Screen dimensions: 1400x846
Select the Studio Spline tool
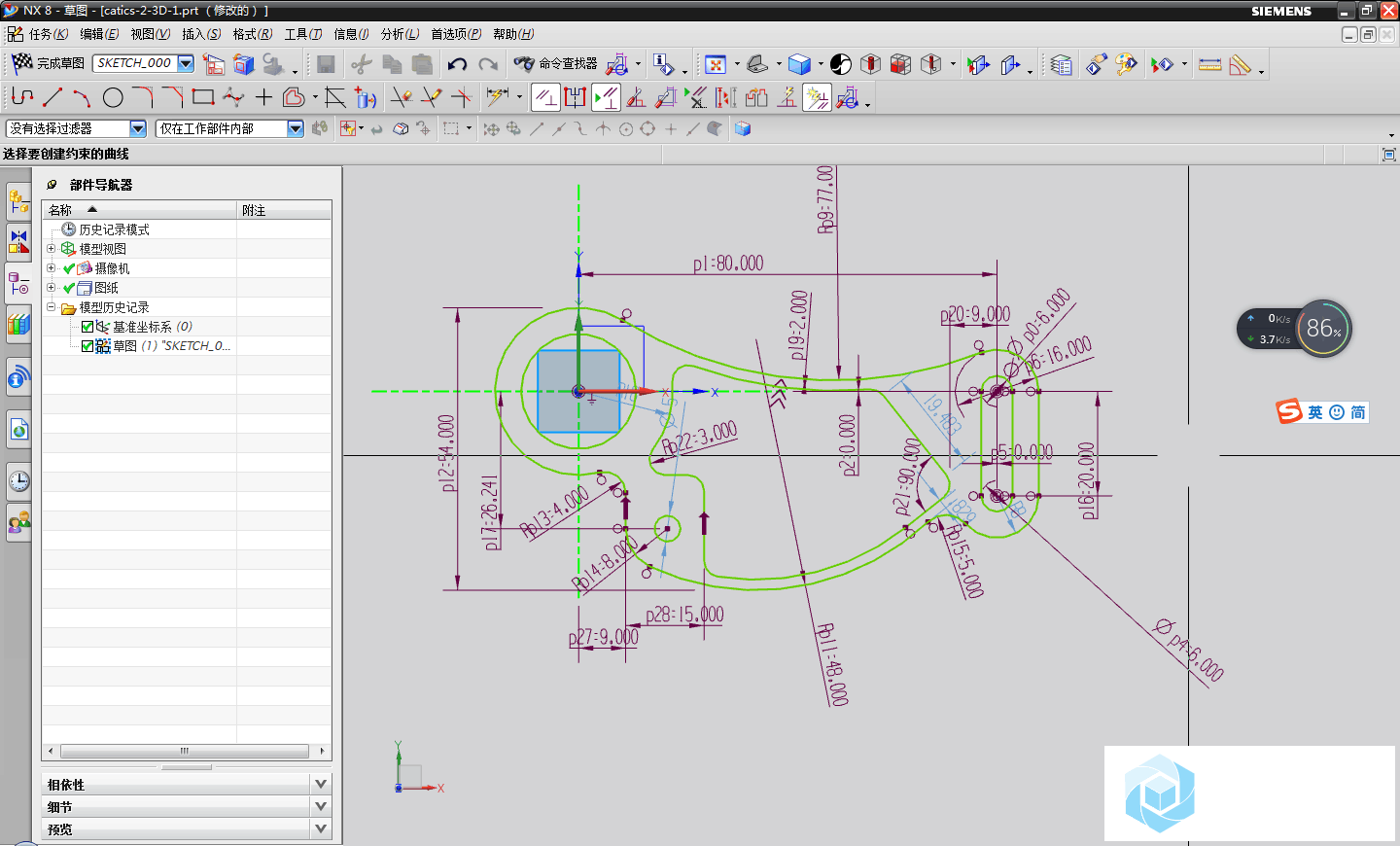[x=233, y=97]
